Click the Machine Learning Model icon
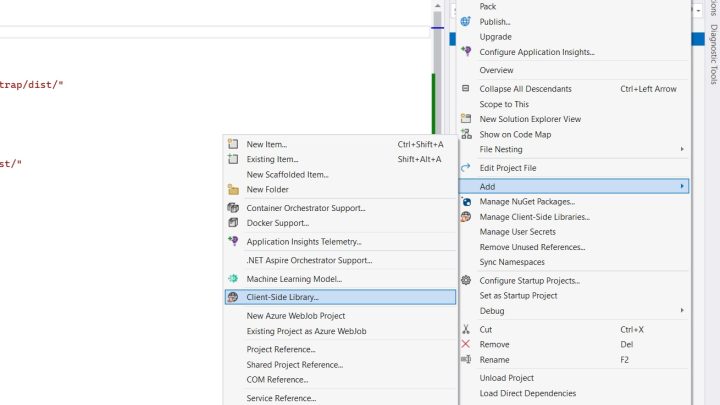The height and width of the screenshot is (405, 720). [x=233, y=278]
